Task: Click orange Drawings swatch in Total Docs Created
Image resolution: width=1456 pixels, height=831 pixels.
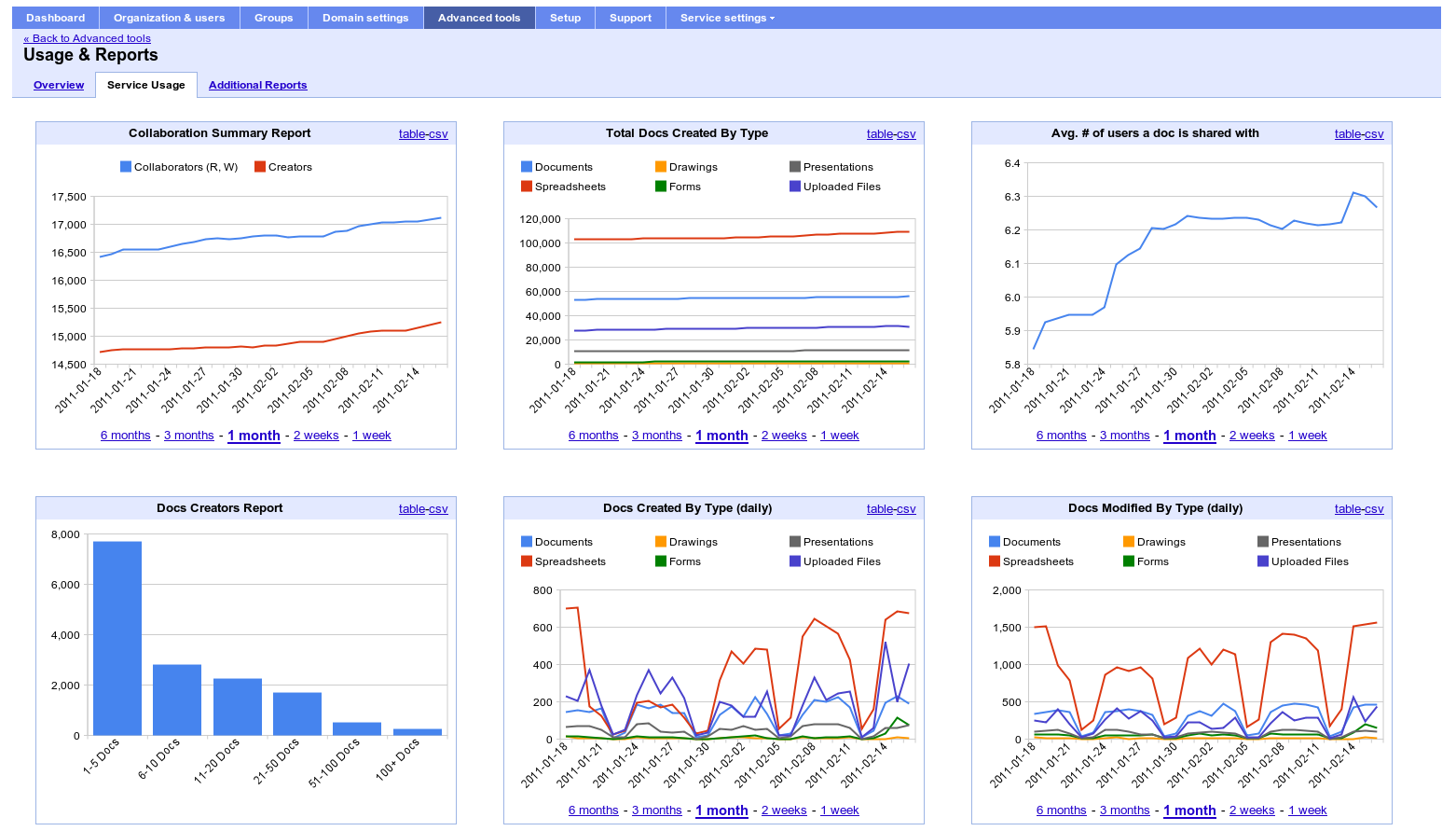Action: [661, 167]
